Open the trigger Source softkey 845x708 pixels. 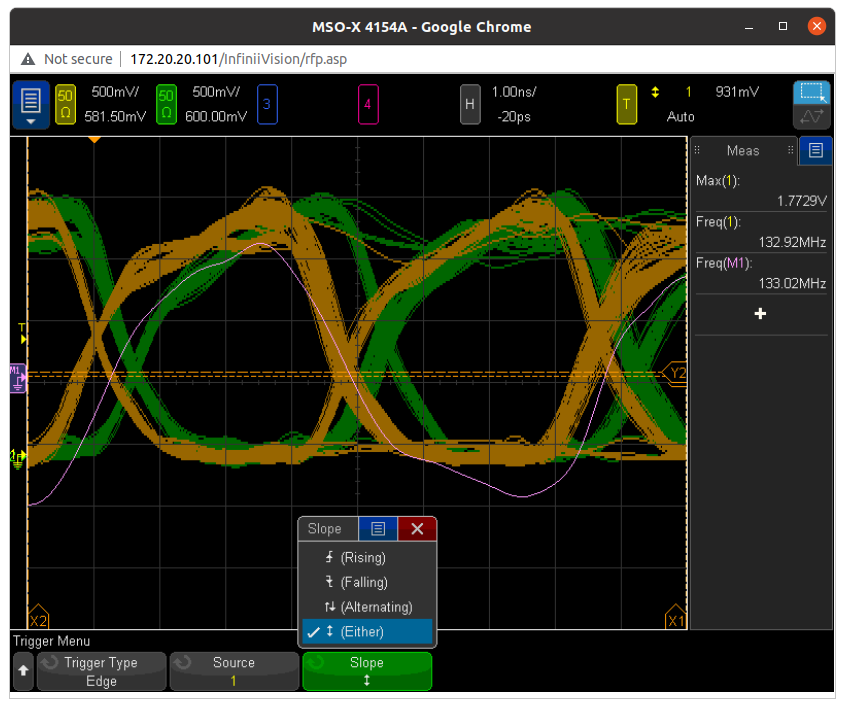234,671
